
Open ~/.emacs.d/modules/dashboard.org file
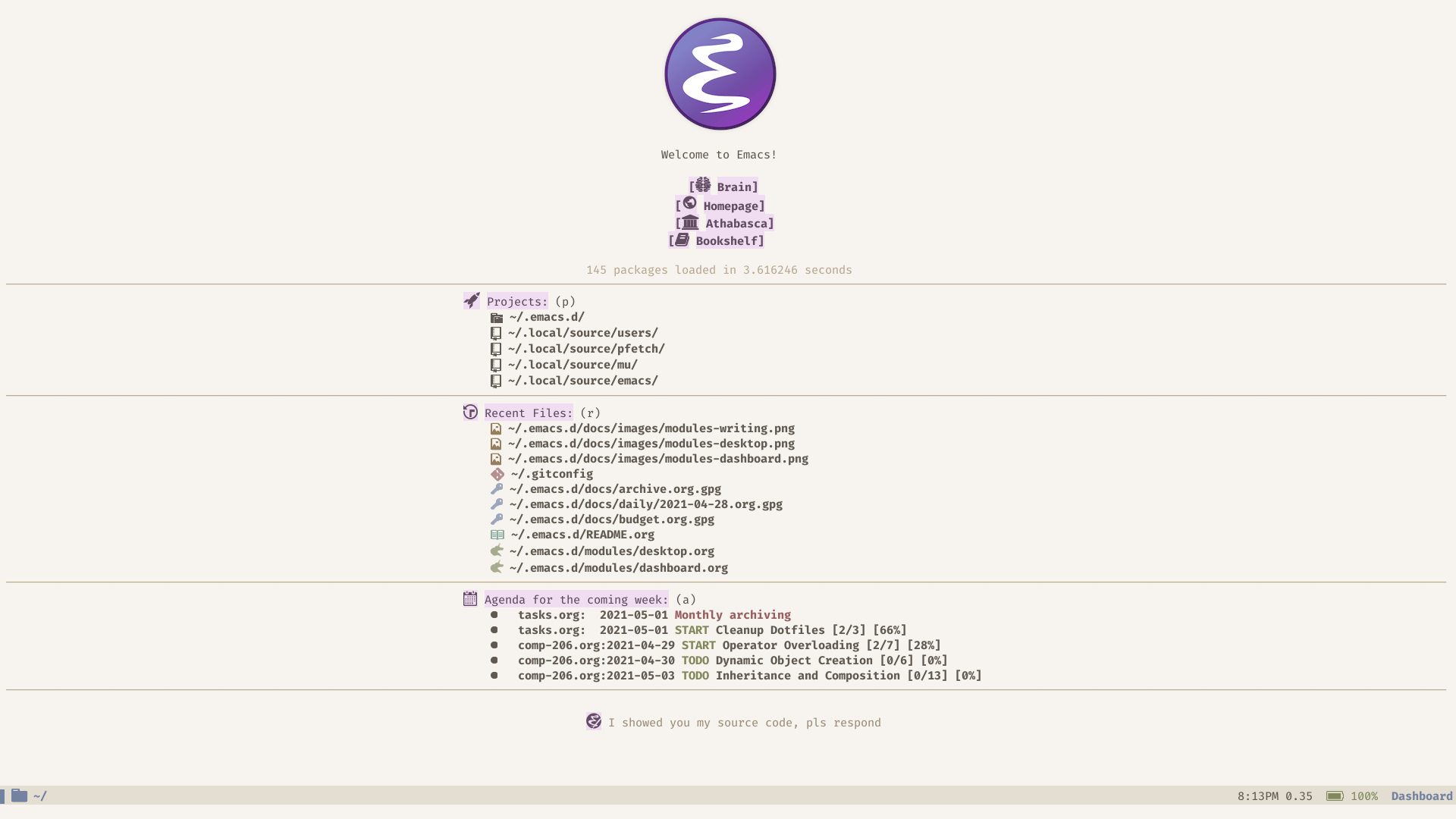[618, 568]
